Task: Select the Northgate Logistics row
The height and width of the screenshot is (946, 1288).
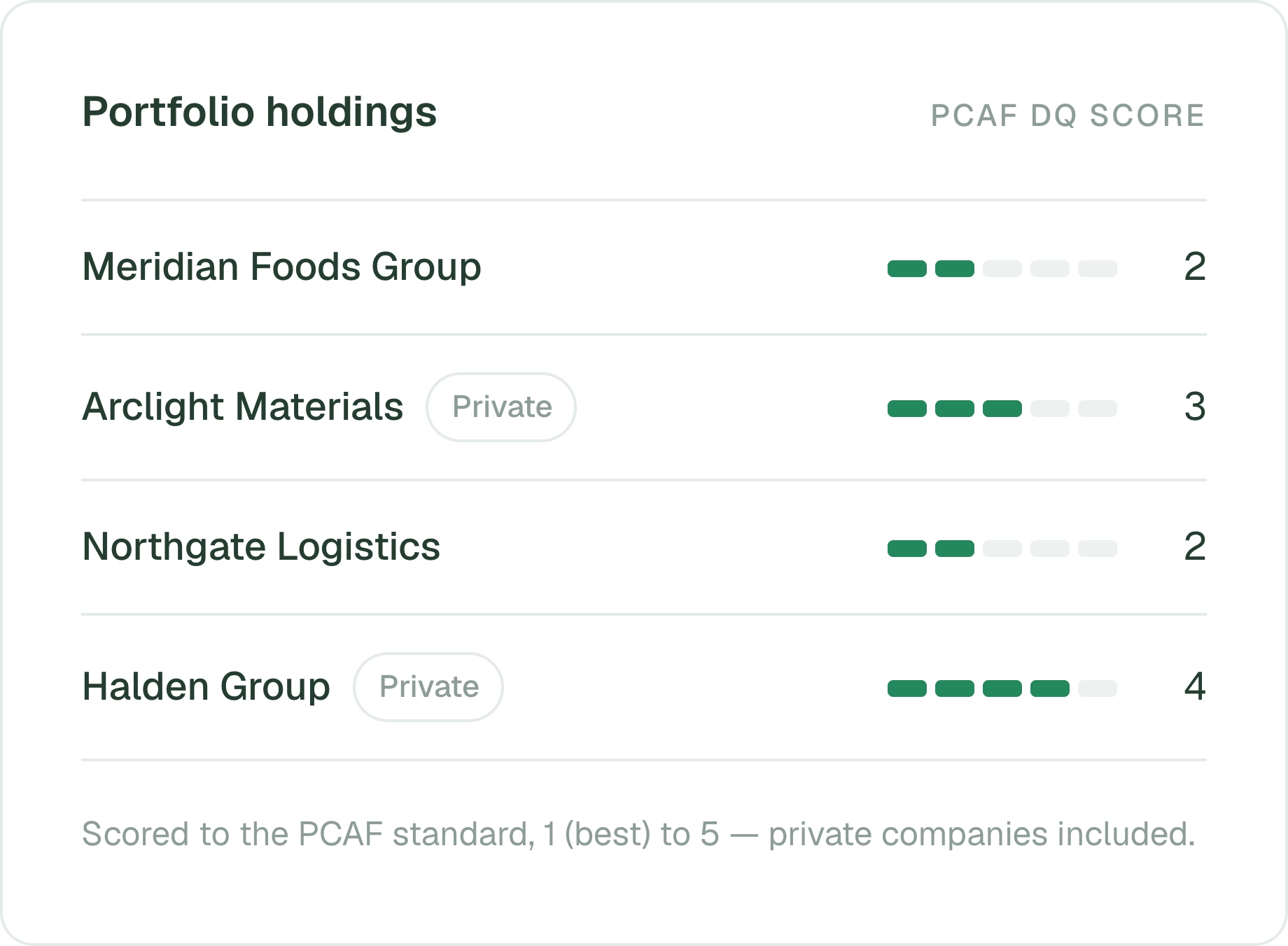Action: click(644, 547)
